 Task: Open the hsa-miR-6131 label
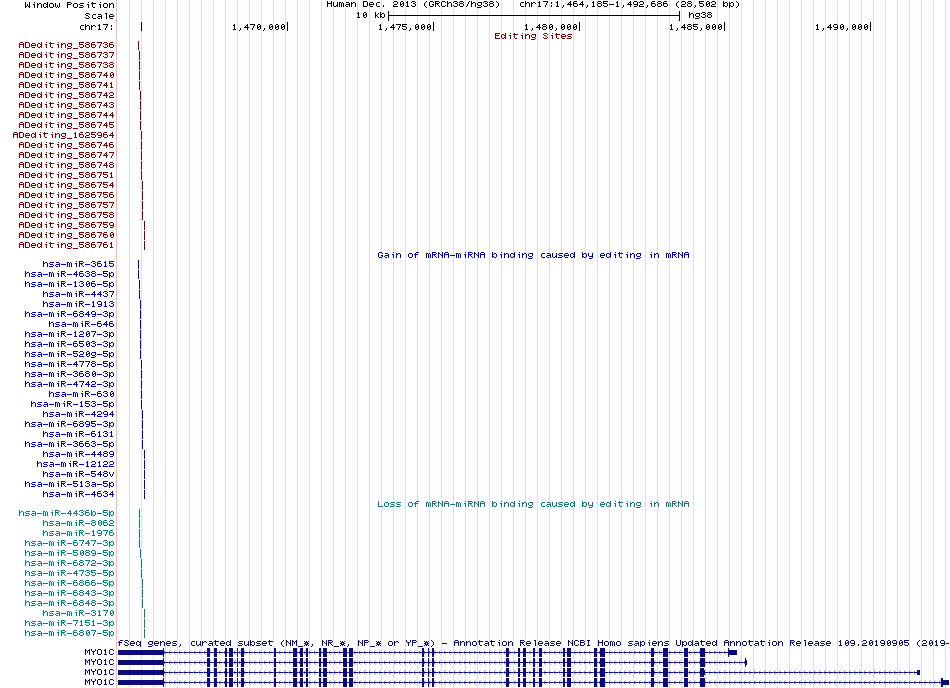[78, 434]
